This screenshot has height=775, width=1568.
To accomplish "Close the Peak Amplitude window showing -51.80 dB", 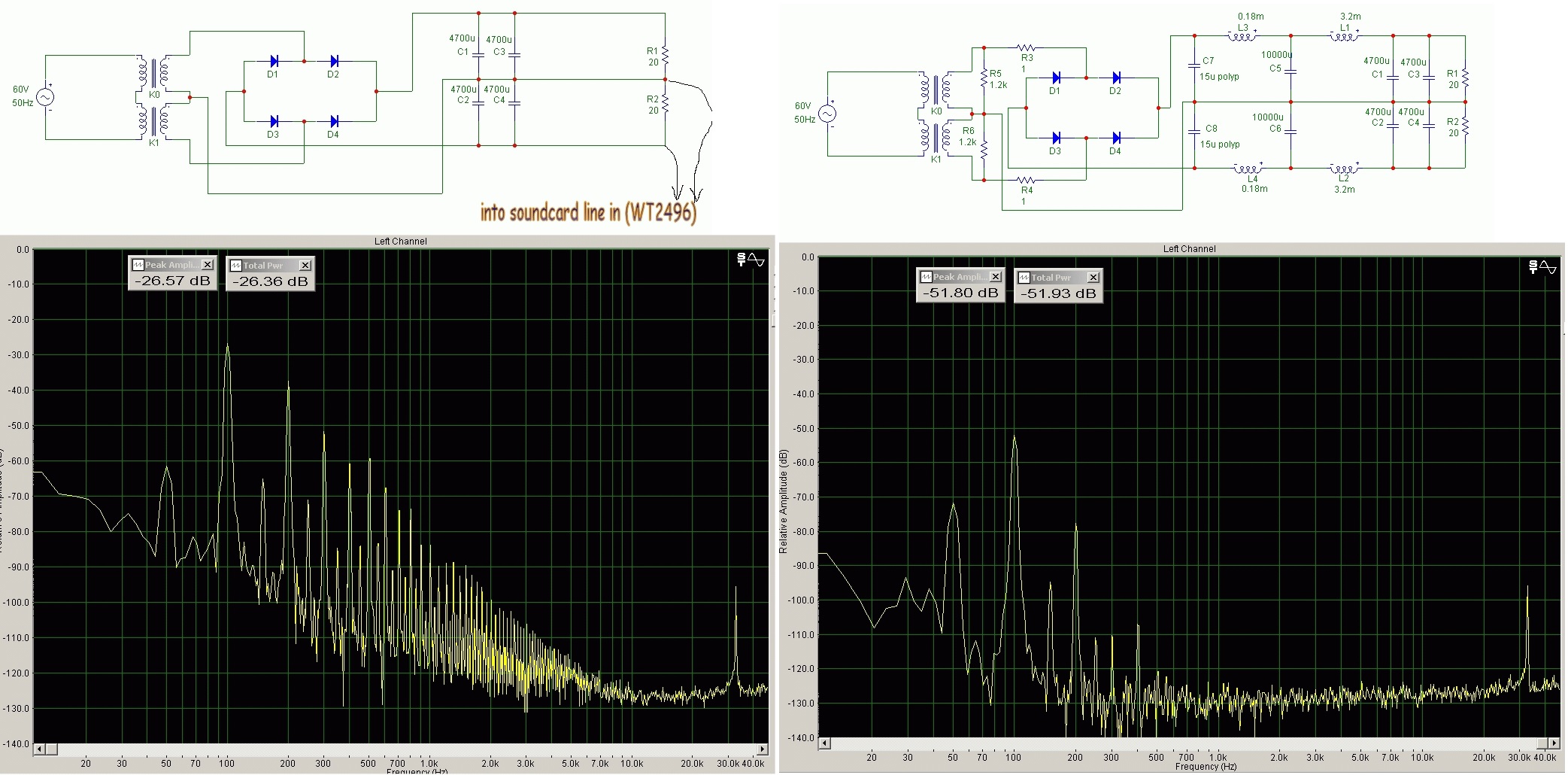I will coord(995,277).
